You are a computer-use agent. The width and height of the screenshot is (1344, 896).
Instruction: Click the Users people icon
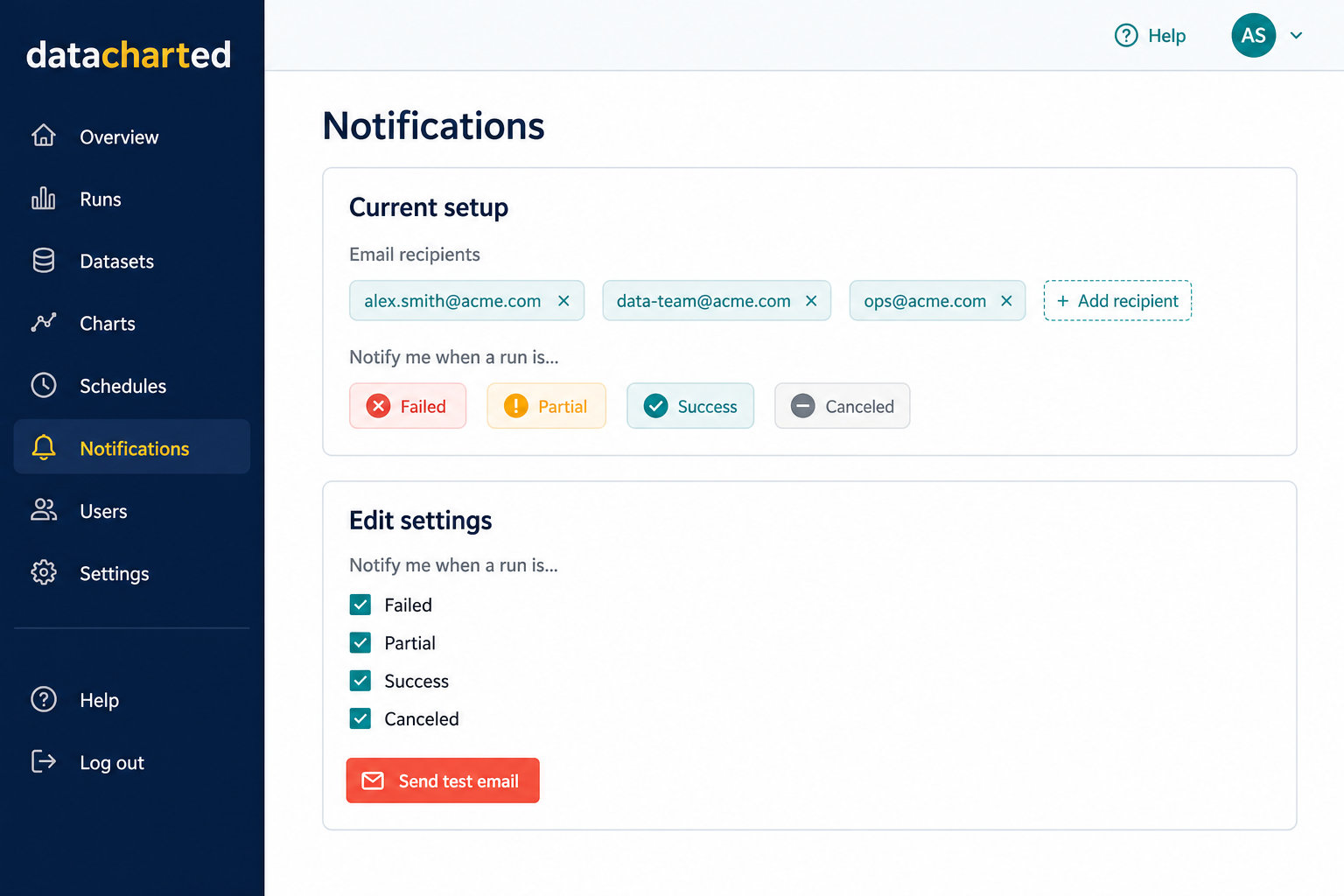[44, 510]
